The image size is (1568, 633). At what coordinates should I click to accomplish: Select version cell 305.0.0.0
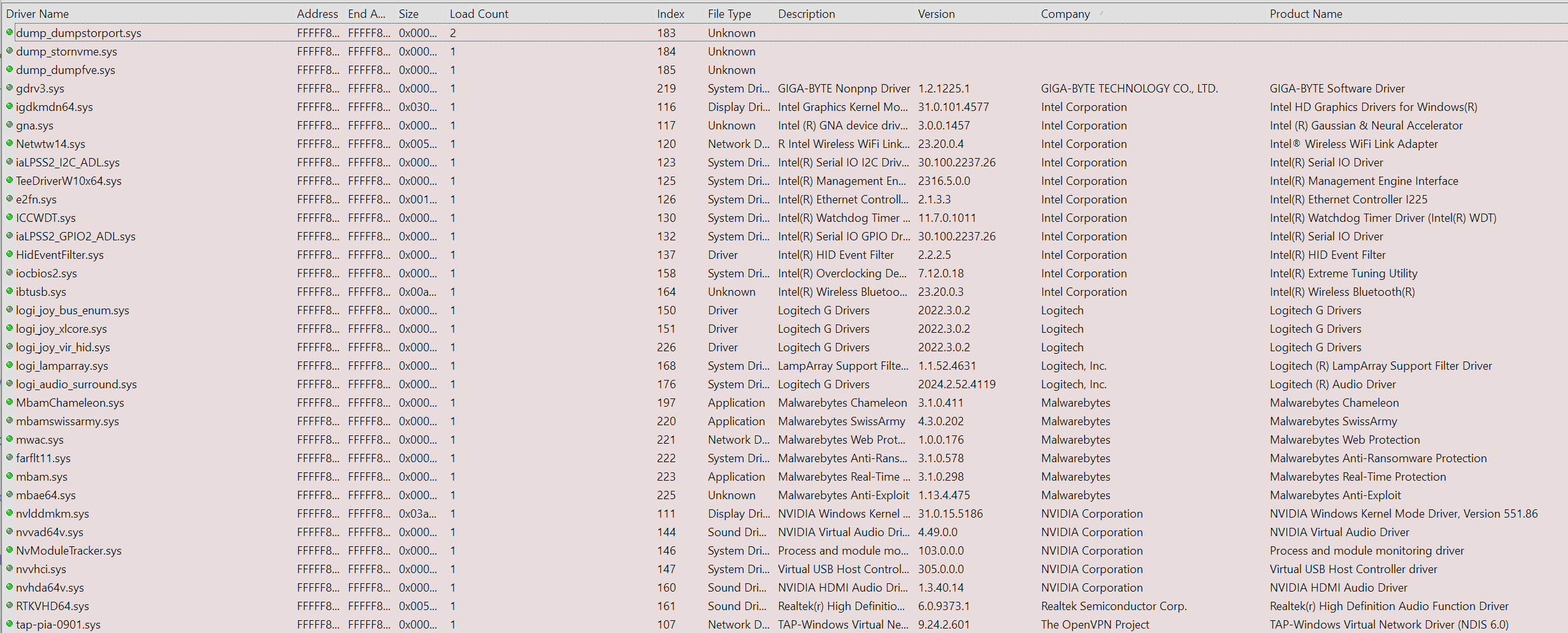pyautogui.click(x=941, y=569)
